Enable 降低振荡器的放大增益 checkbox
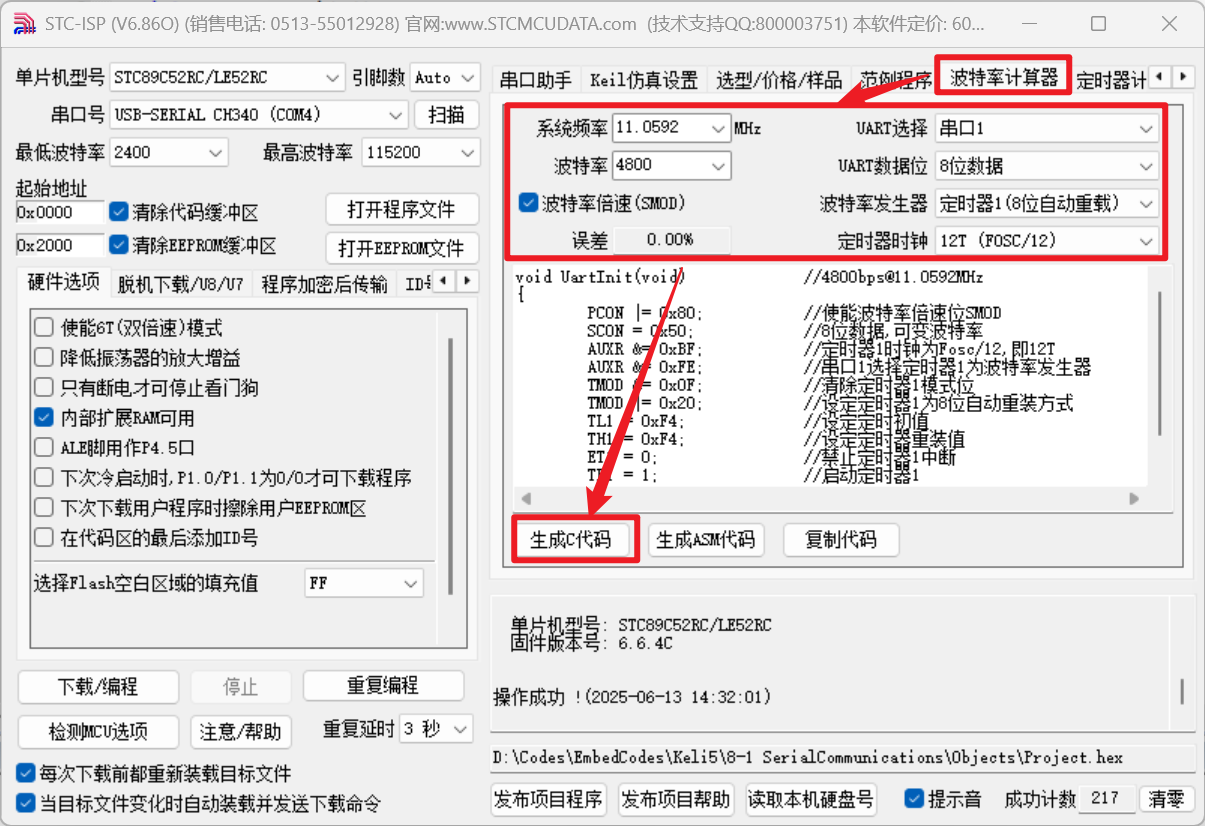Image resolution: width=1205 pixels, height=826 pixels. click(x=44, y=358)
